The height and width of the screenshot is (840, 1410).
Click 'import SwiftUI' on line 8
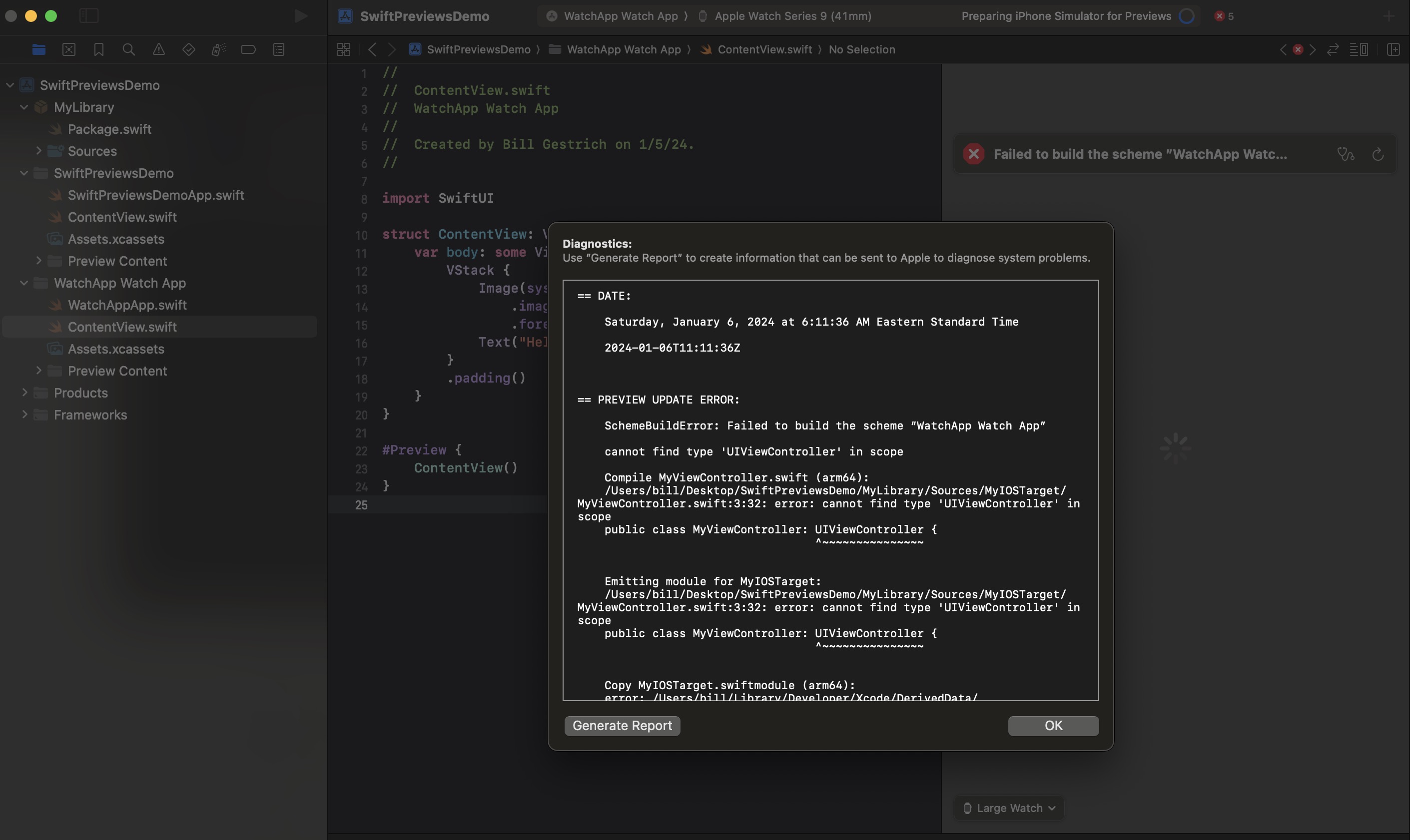pos(438,198)
